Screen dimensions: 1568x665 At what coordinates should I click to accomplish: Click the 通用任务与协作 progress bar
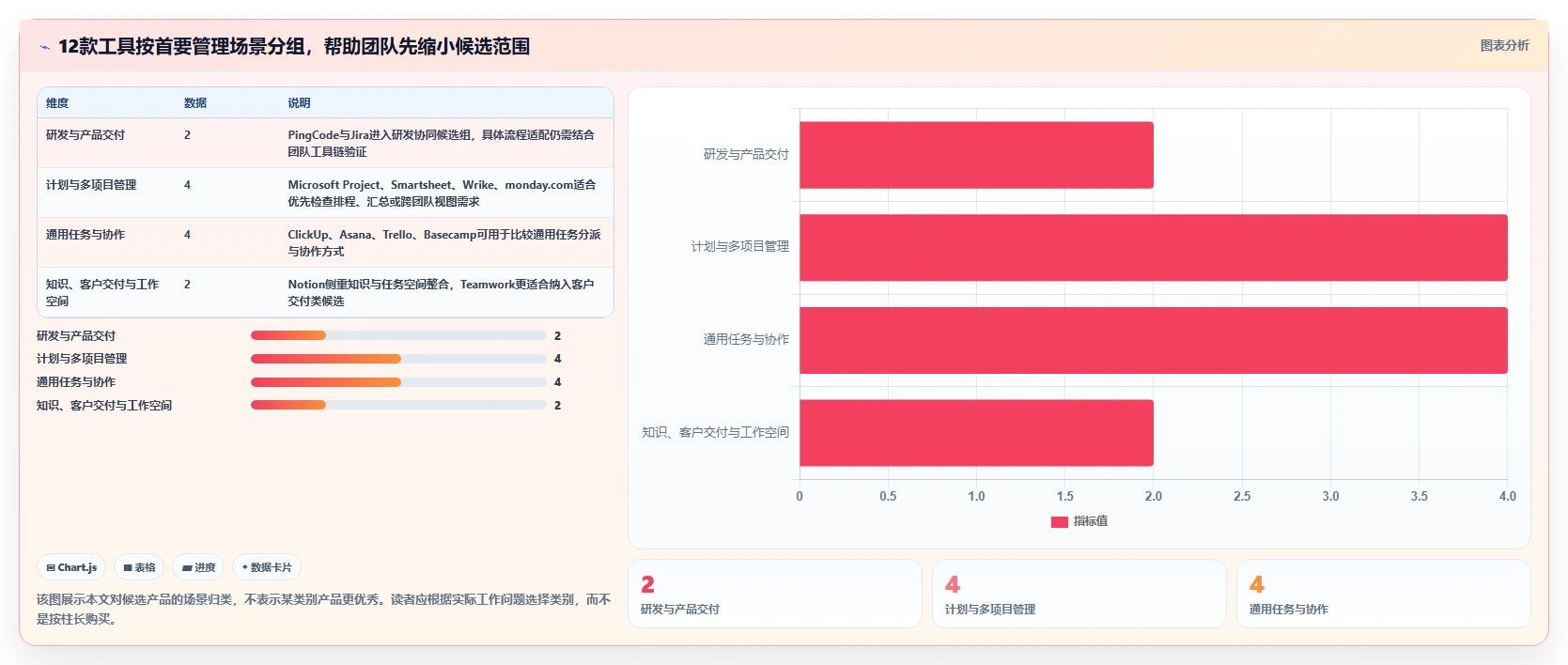[x=398, y=382]
